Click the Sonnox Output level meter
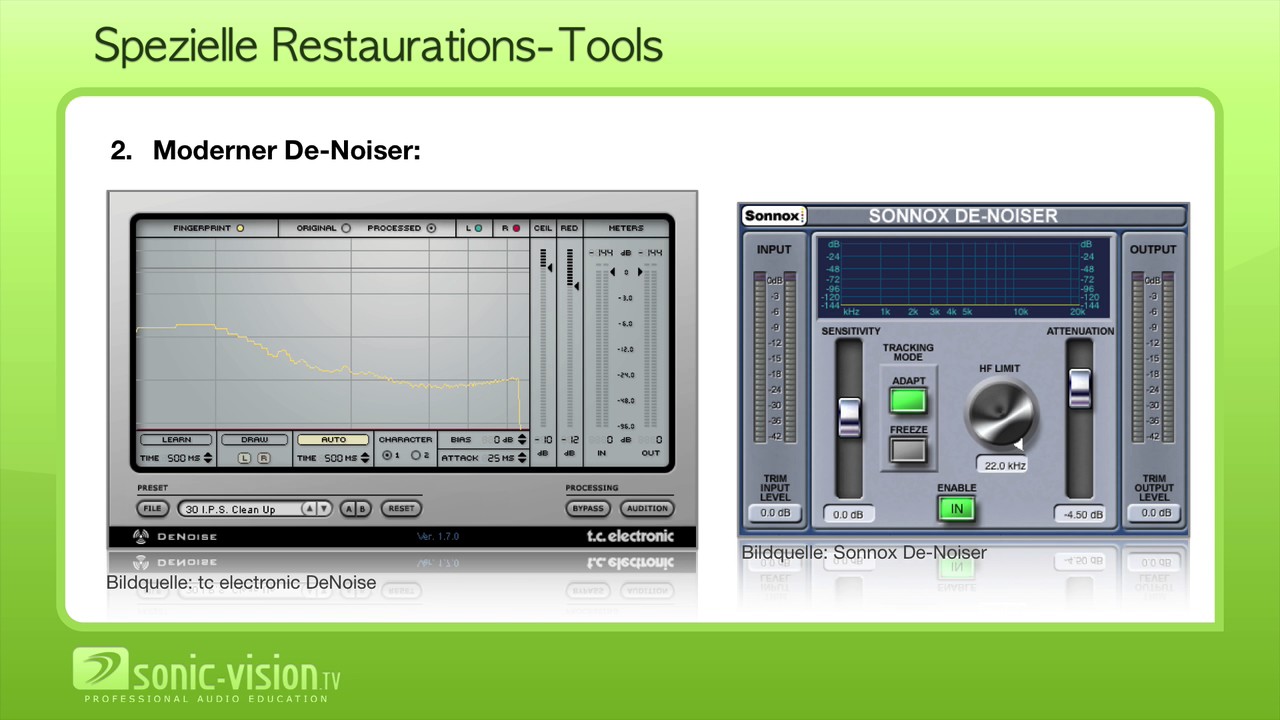This screenshot has width=1280, height=720. tap(1153, 357)
